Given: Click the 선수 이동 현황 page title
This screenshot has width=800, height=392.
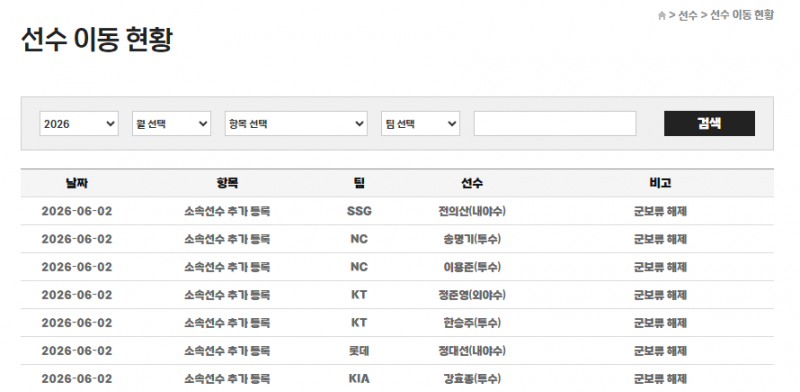Looking at the screenshot, I should tap(97, 39).
